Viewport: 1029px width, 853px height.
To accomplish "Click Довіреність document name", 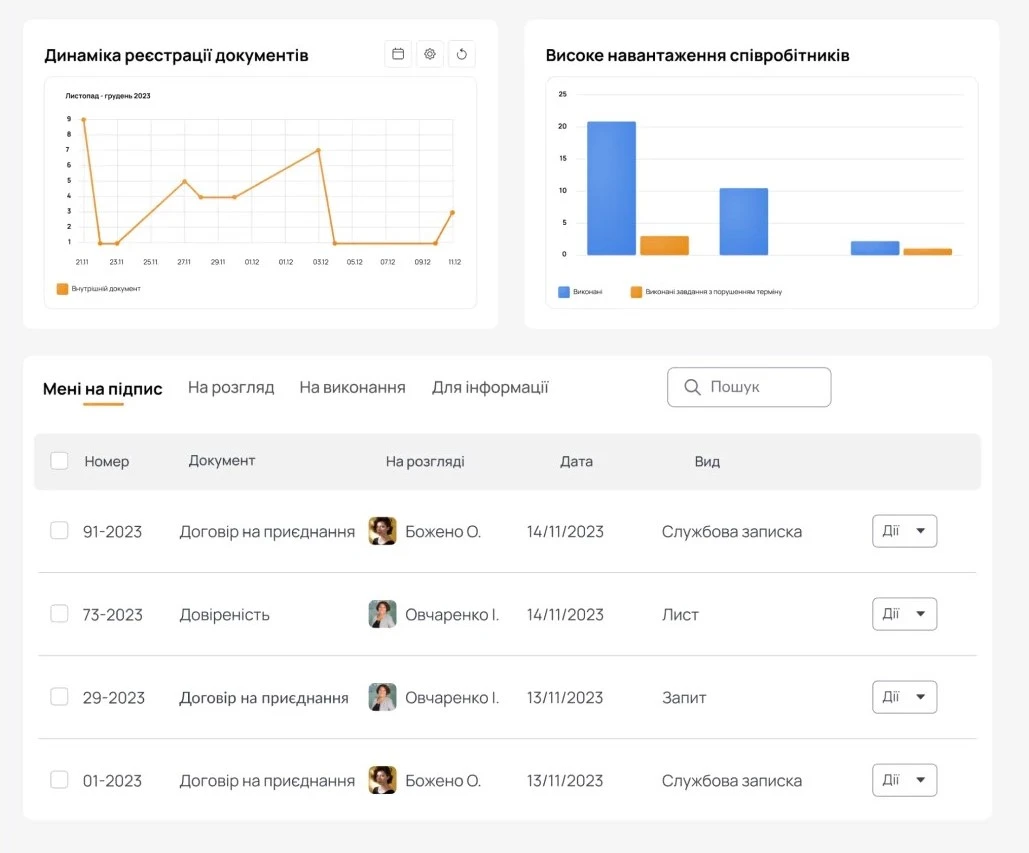I will (x=224, y=615).
